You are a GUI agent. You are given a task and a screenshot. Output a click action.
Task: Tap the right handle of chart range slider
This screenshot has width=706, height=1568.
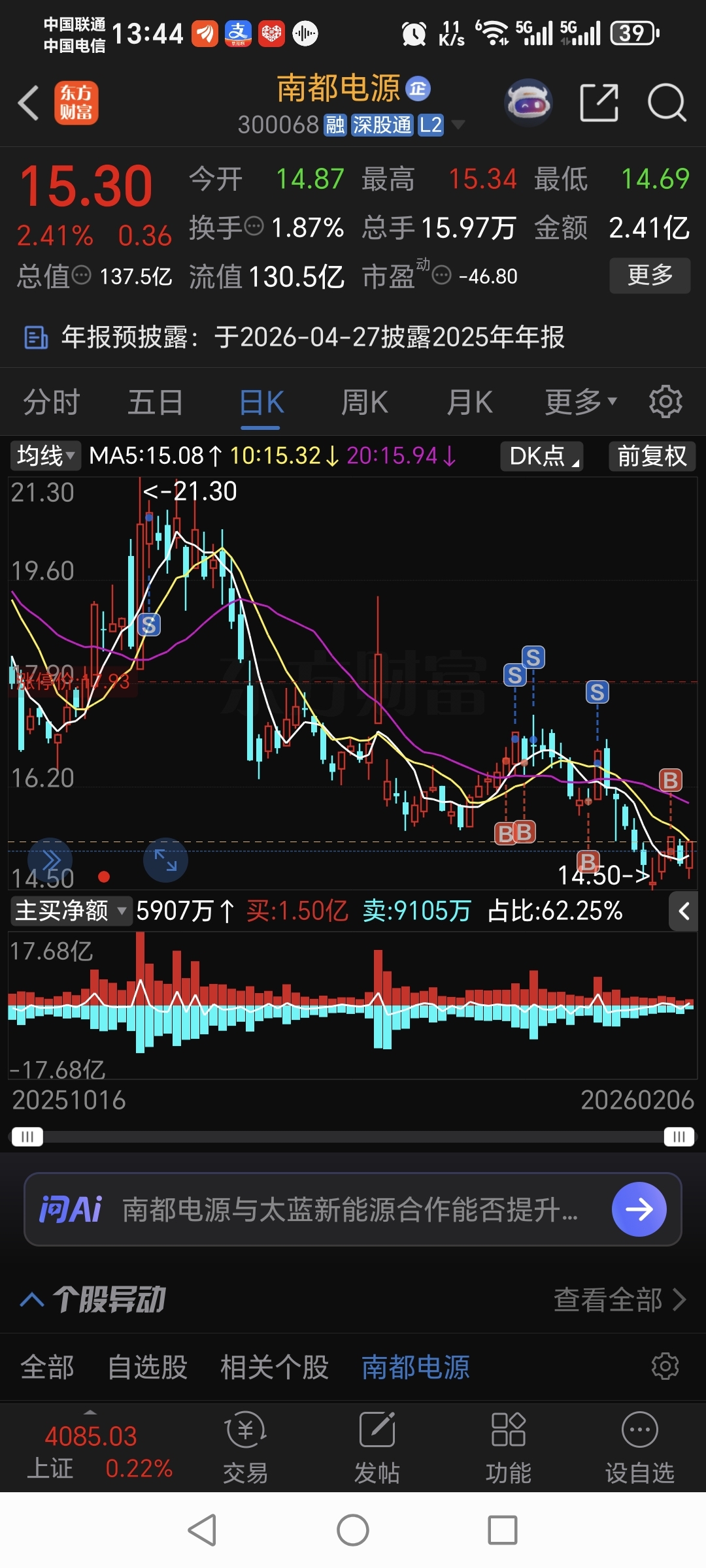pyautogui.click(x=679, y=1137)
